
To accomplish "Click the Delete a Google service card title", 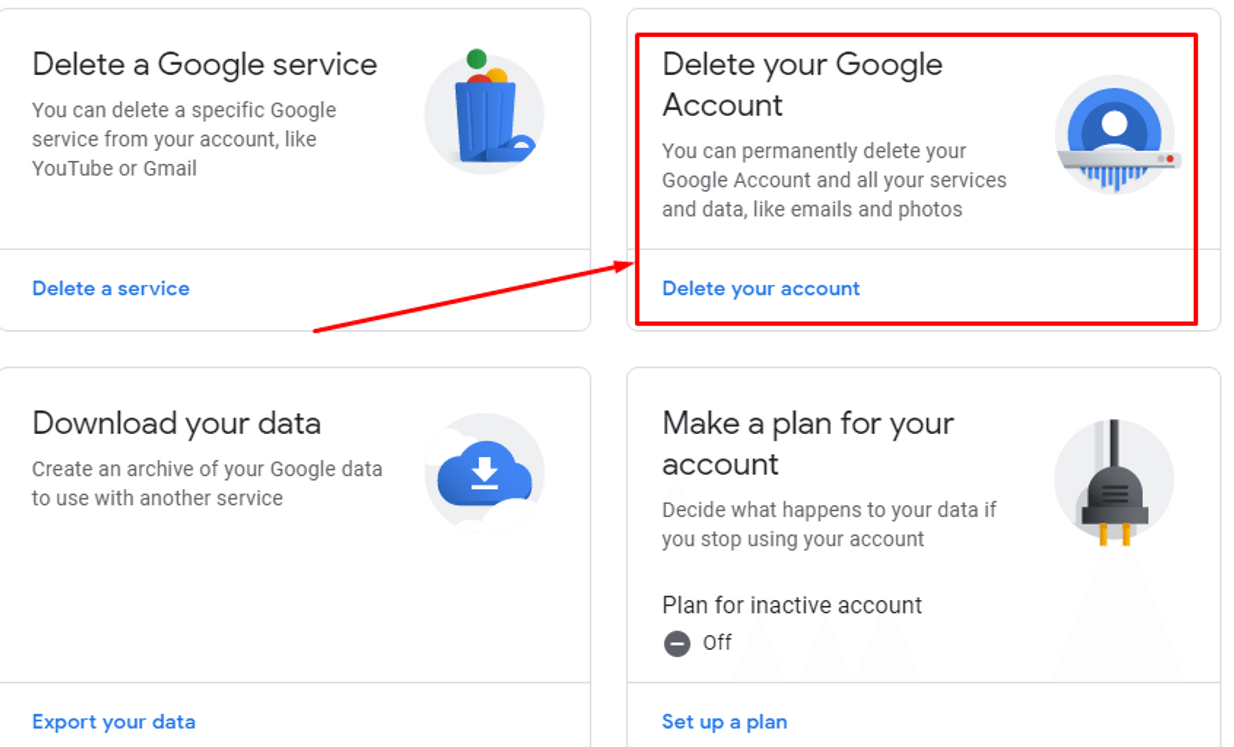I will point(204,64).
